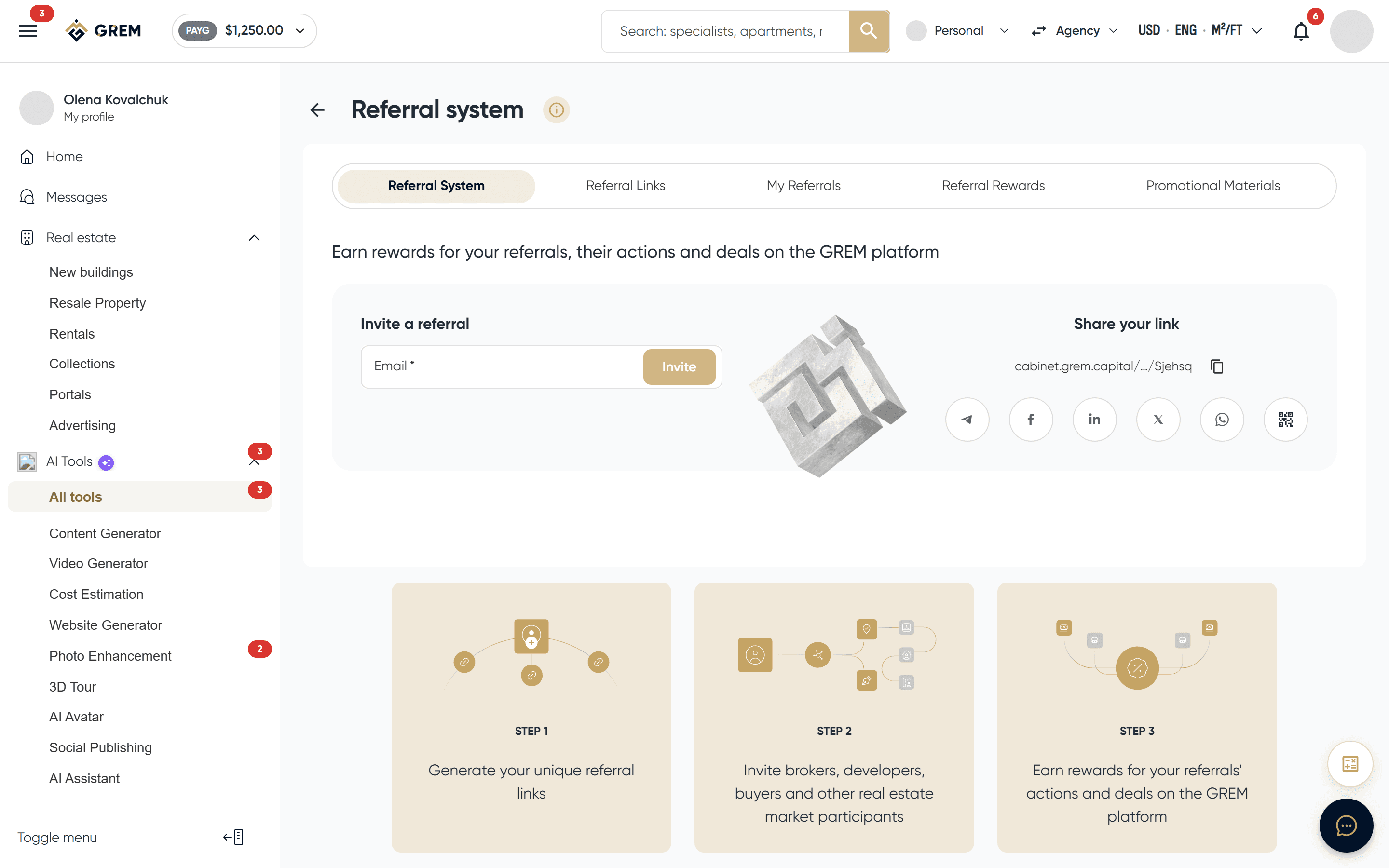Open the PAYG balance dropdown
This screenshot has width=1389, height=868.
point(245,31)
